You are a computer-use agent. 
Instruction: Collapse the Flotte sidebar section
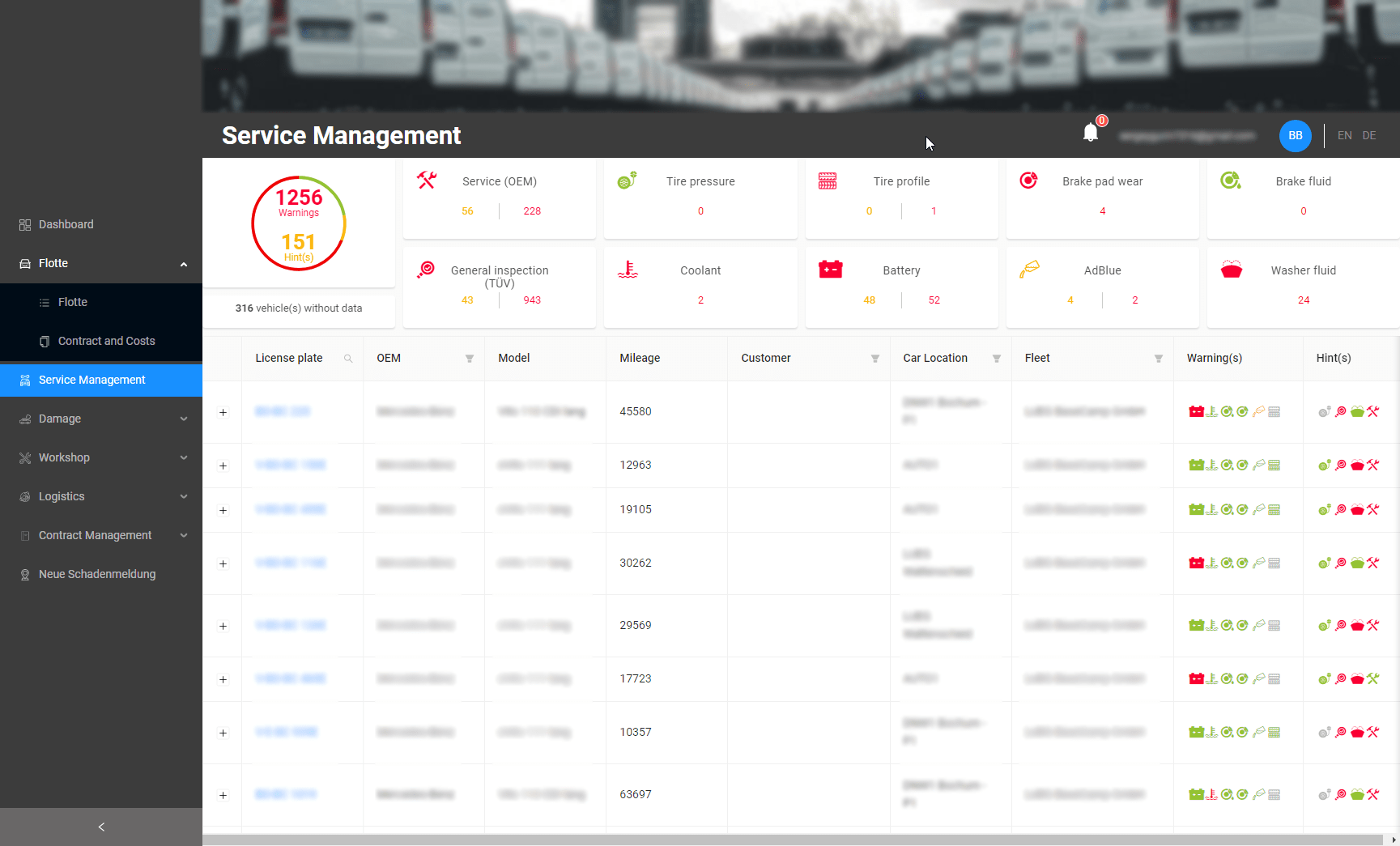coord(184,263)
